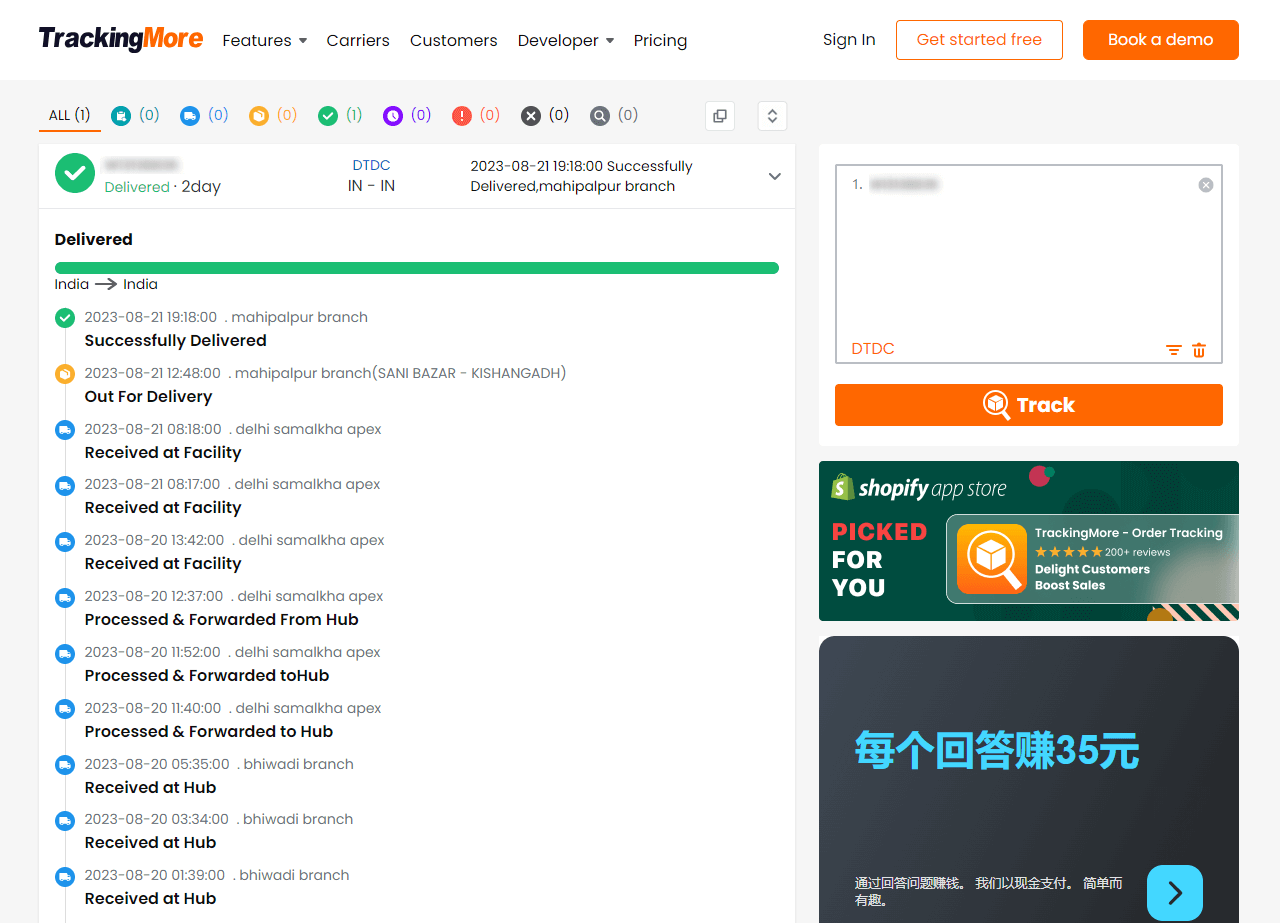The height and width of the screenshot is (923, 1280).
Task: Select the orange out-for-delivery box filter
Action: tap(259, 116)
